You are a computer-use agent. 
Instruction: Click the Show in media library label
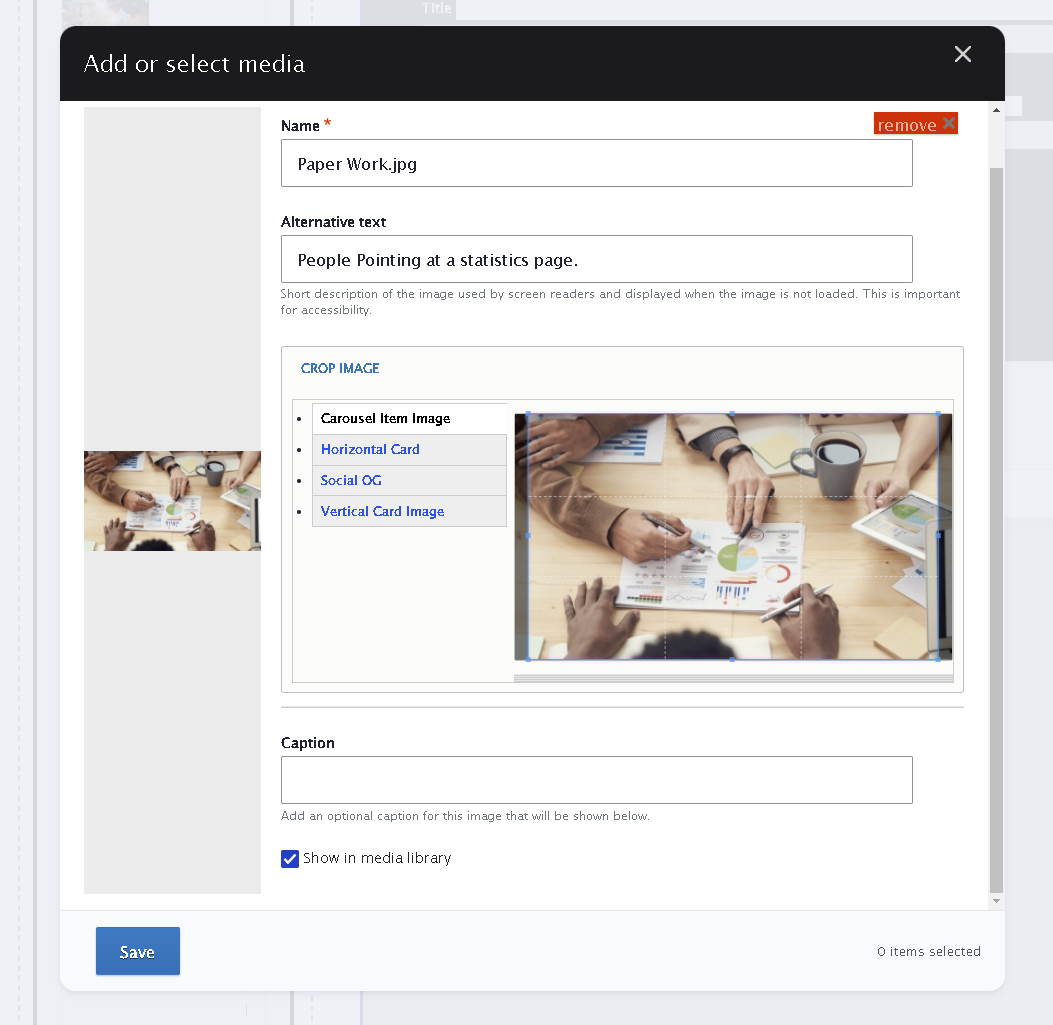(x=377, y=858)
